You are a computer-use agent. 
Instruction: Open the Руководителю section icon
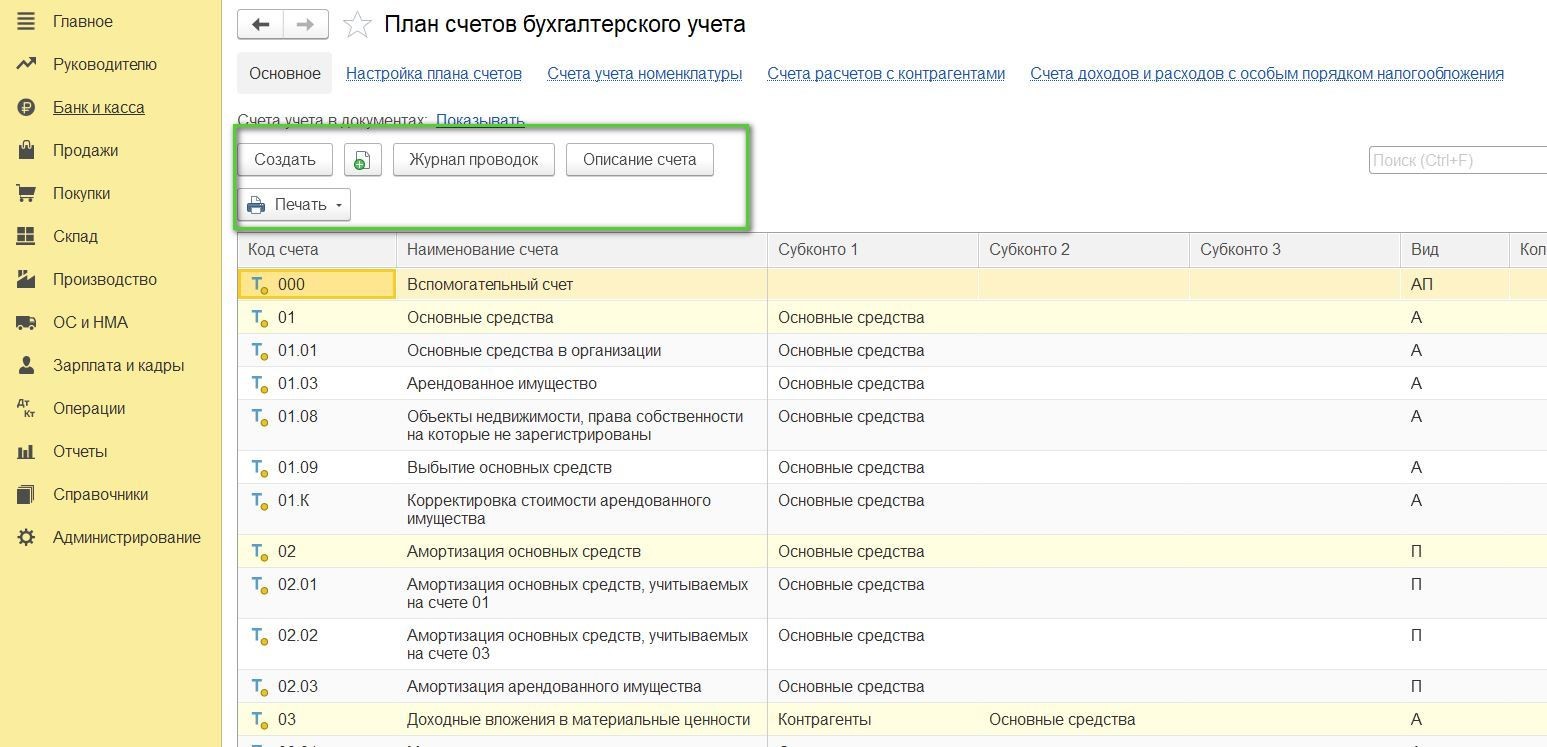click(x=26, y=65)
